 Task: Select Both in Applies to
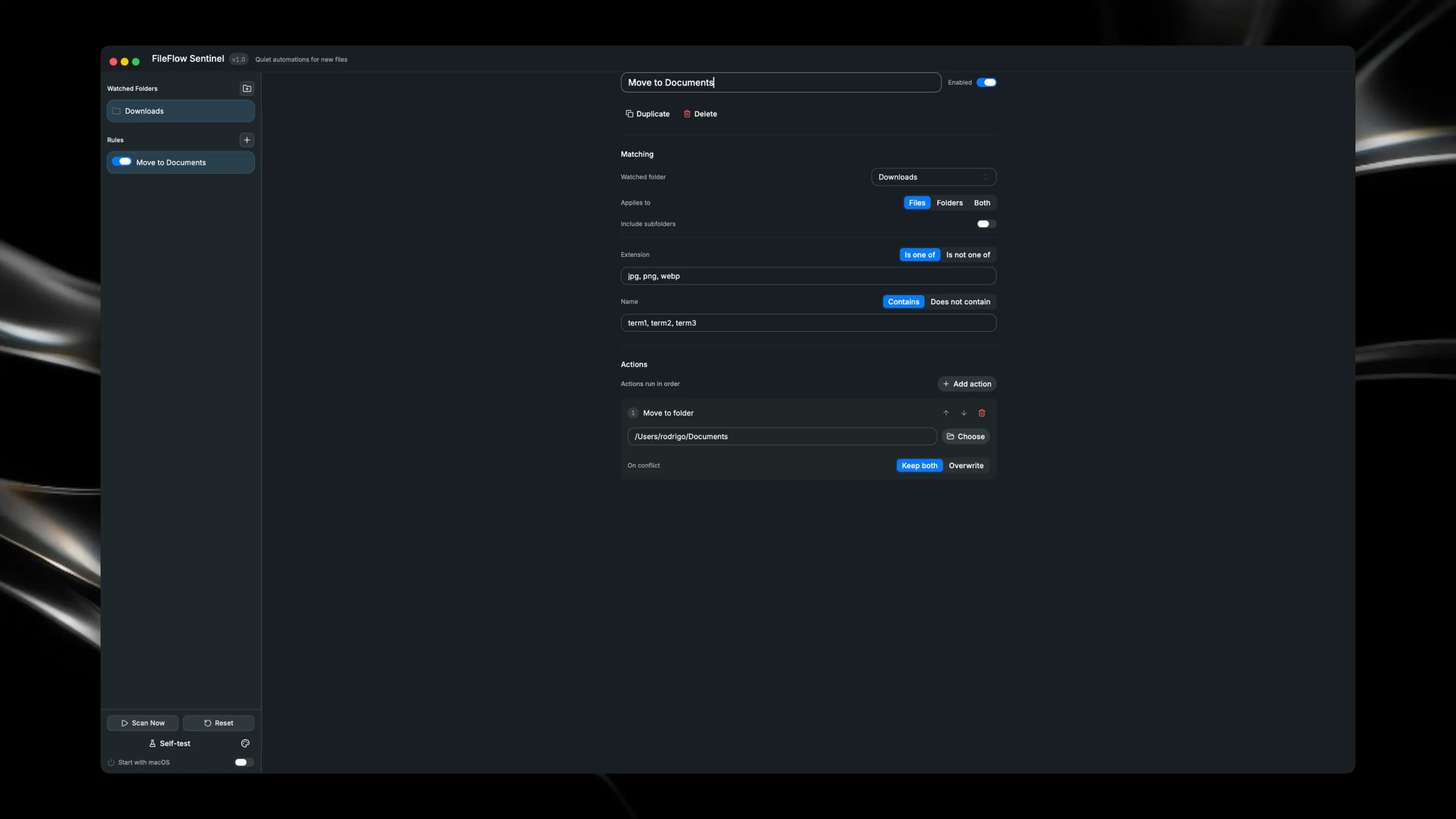click(x=982, y=203)
